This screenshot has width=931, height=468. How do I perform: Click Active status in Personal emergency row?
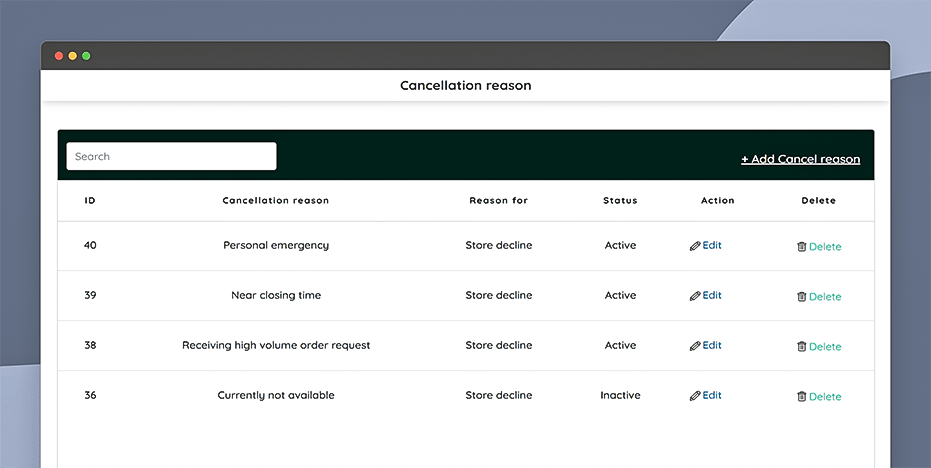tap(620, 245)
